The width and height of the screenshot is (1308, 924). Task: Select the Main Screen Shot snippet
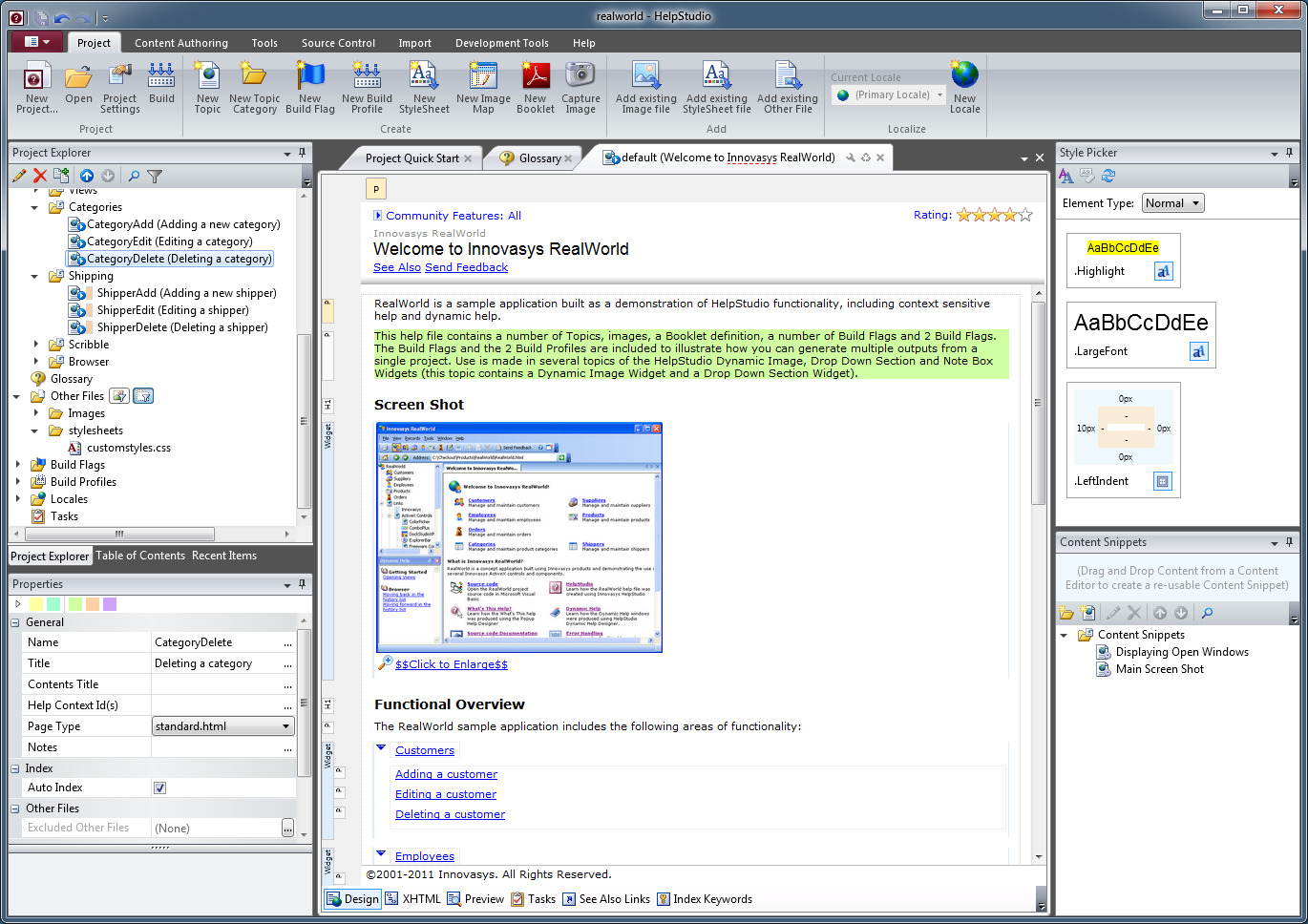(x=1159, y=669)
